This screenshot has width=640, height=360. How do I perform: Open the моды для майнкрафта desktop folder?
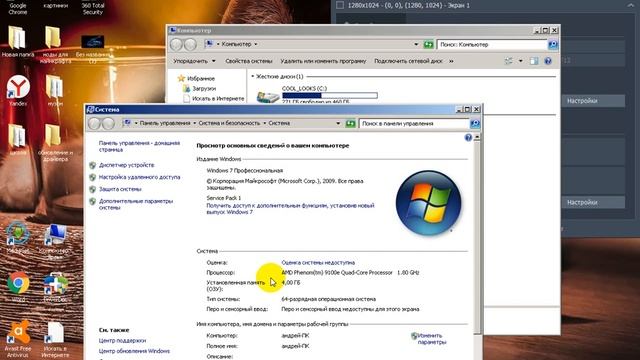point(55,44)
